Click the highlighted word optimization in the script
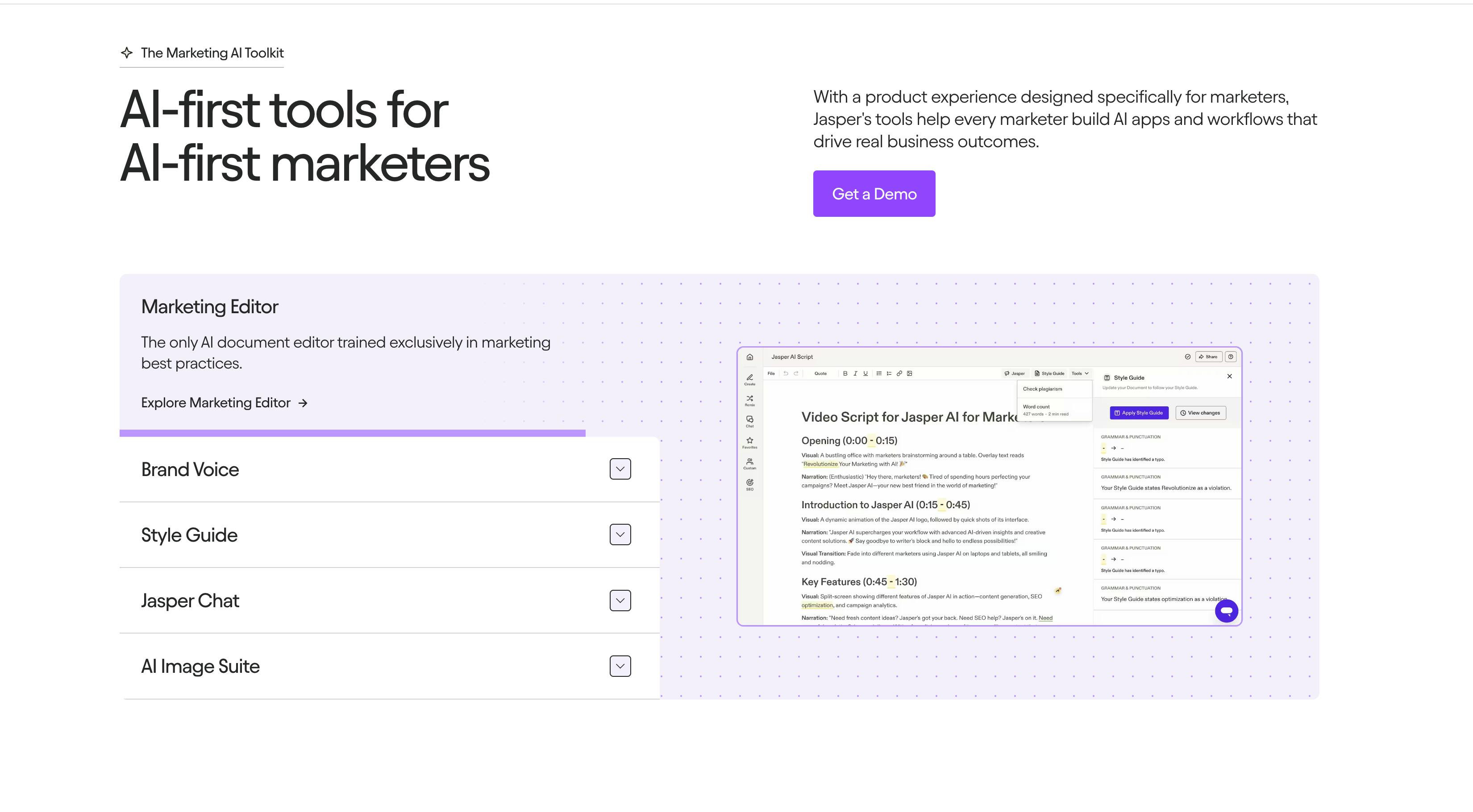The width and height of the screenshot is (1473, 812). pos(817,605)
